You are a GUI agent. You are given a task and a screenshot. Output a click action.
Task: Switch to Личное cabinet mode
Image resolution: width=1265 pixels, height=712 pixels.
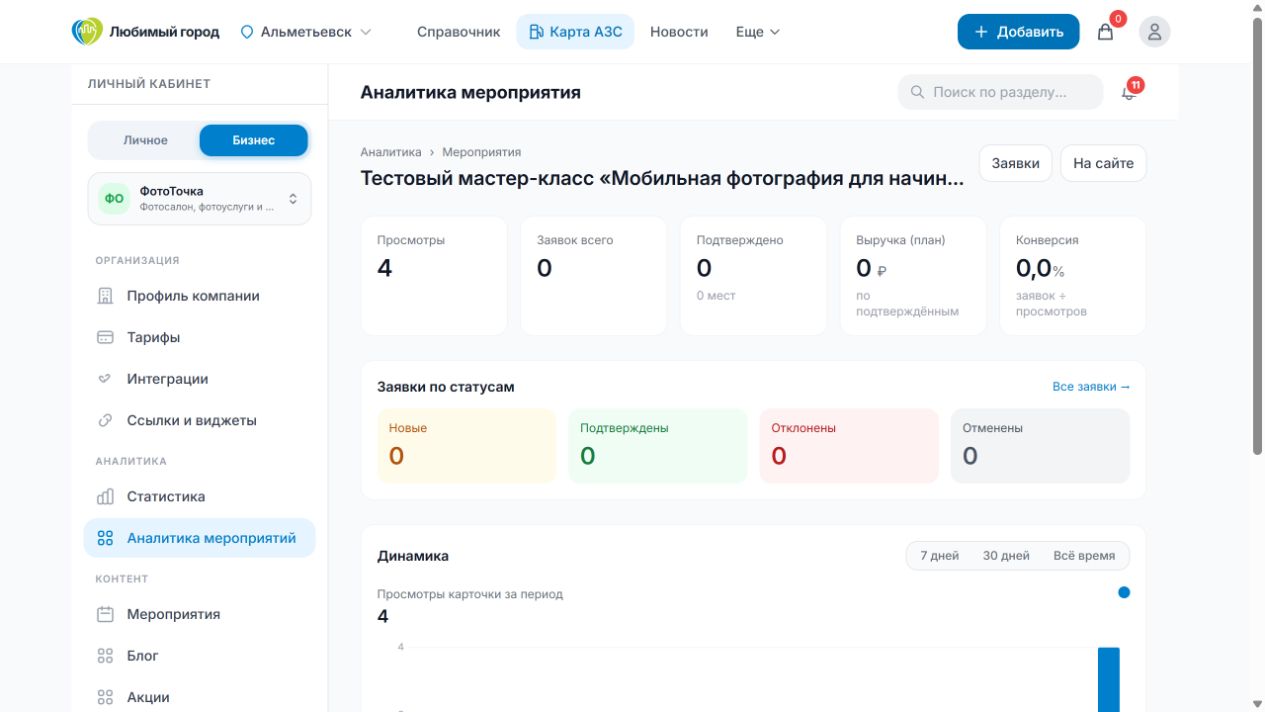tap(145, 140)
